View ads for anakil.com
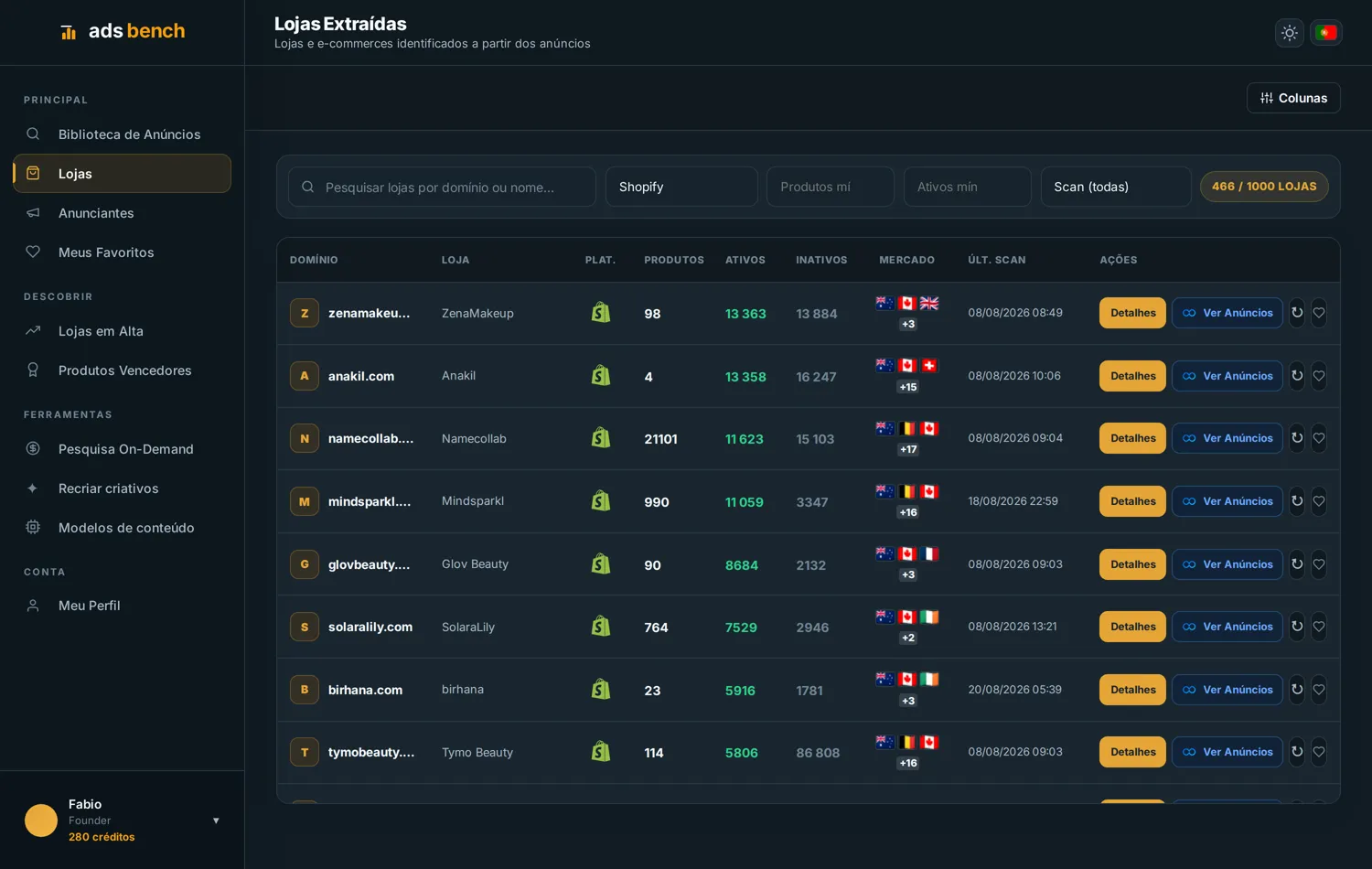Screen dimensions: 1372x869 1227,376
